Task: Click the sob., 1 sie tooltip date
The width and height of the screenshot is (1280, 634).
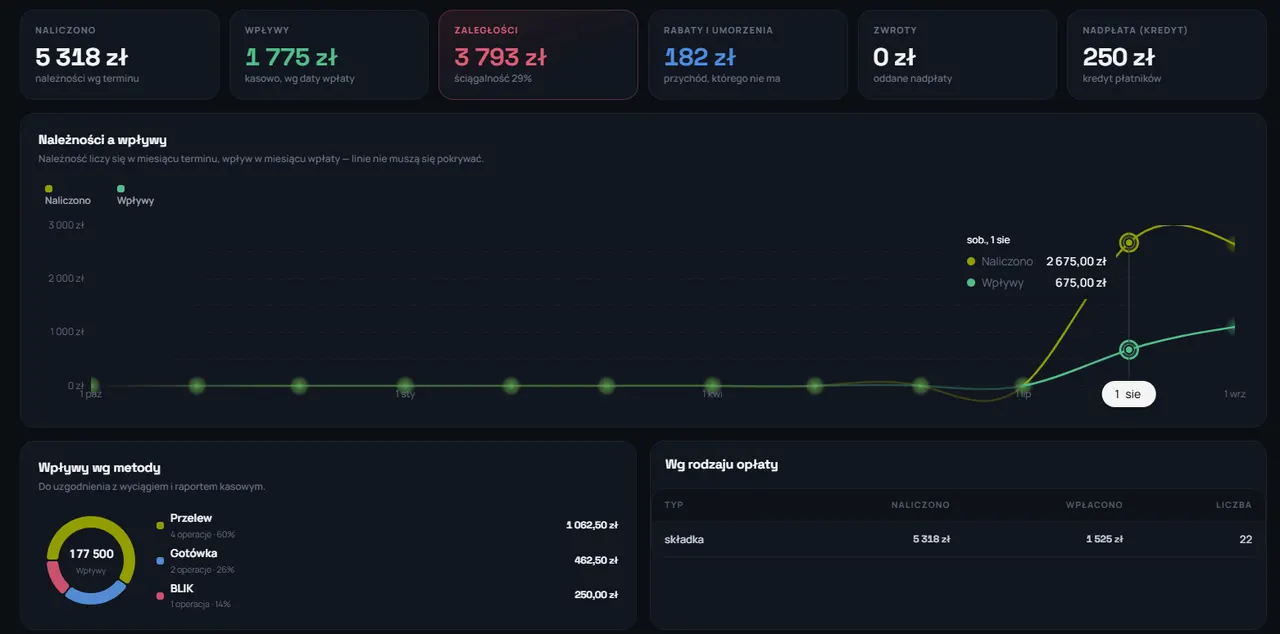Action: click(x=988, y=240)
